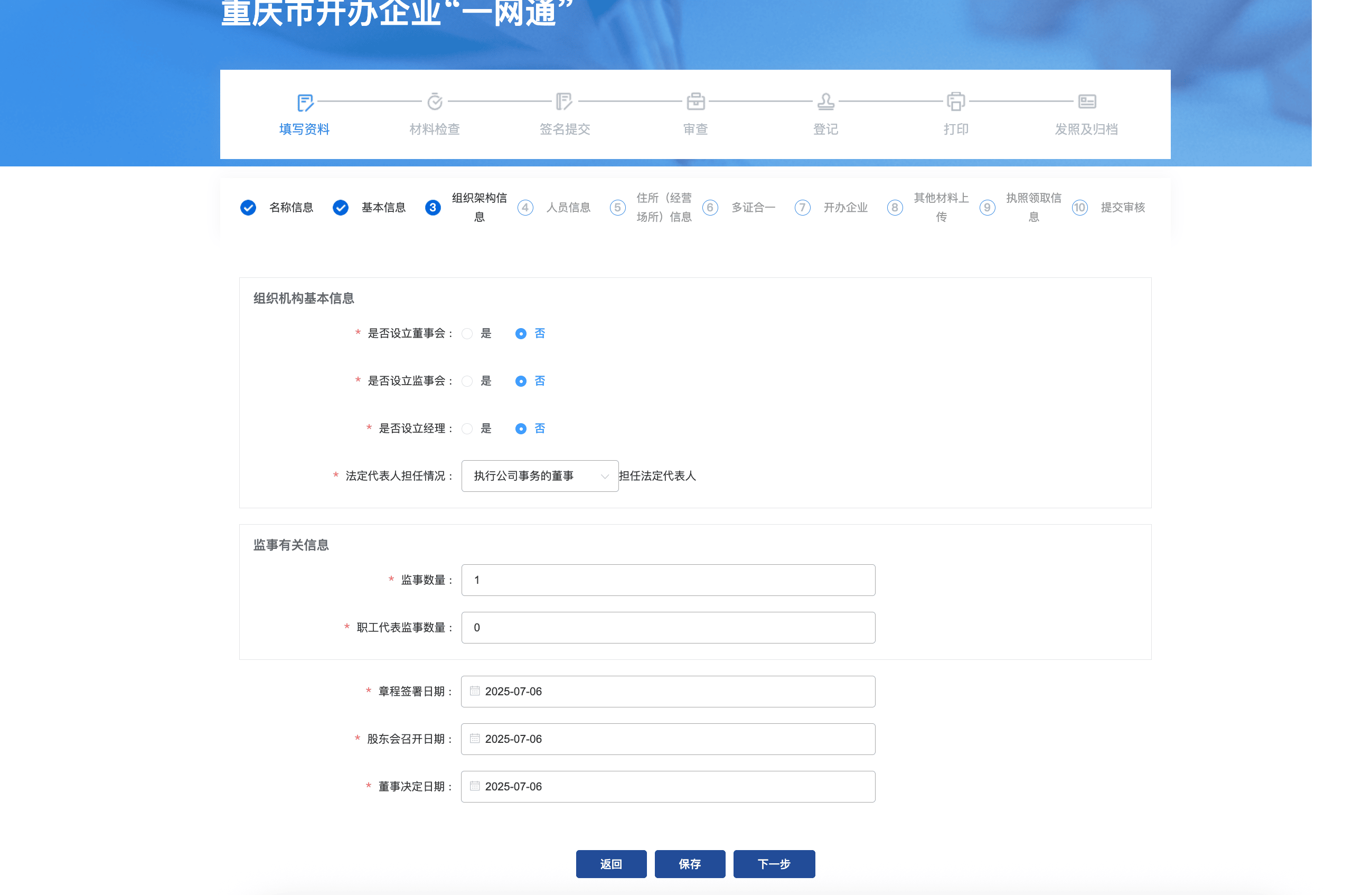This screenshot has height=895, width=1372.
Task: Click step 10 提交审核 circle
Action: 1079,208
